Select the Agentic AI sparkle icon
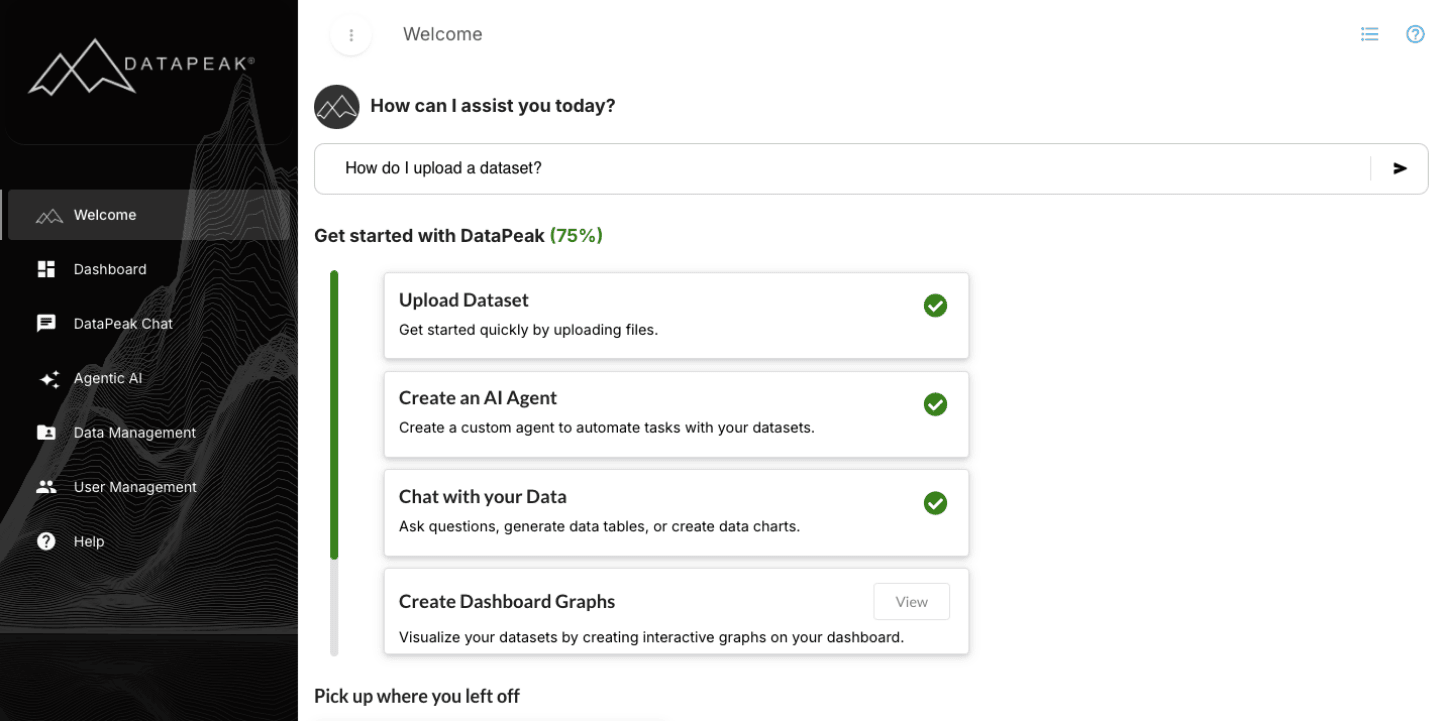Image resolution: width=1439 pixels, height=721 pixels. click(46, 378)
